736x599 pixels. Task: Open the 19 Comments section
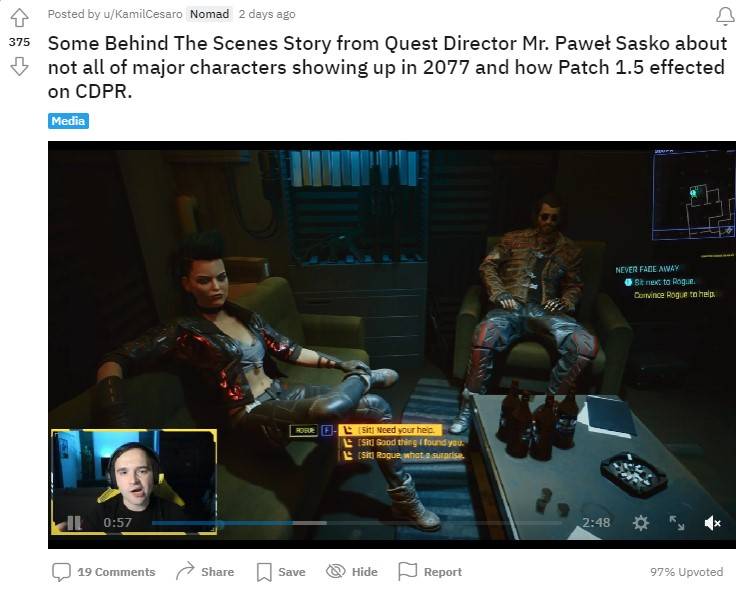click(103, 572)
